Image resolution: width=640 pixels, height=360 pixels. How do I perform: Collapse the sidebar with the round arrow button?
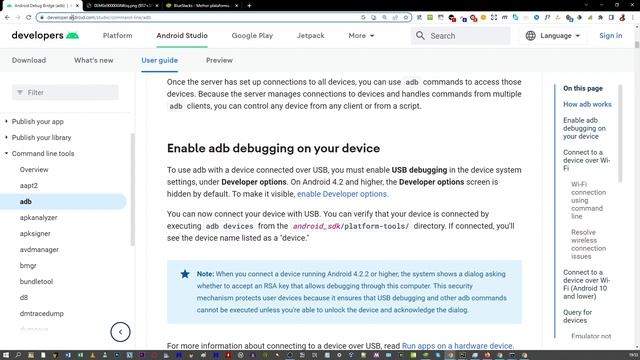(x=120, y=332)
